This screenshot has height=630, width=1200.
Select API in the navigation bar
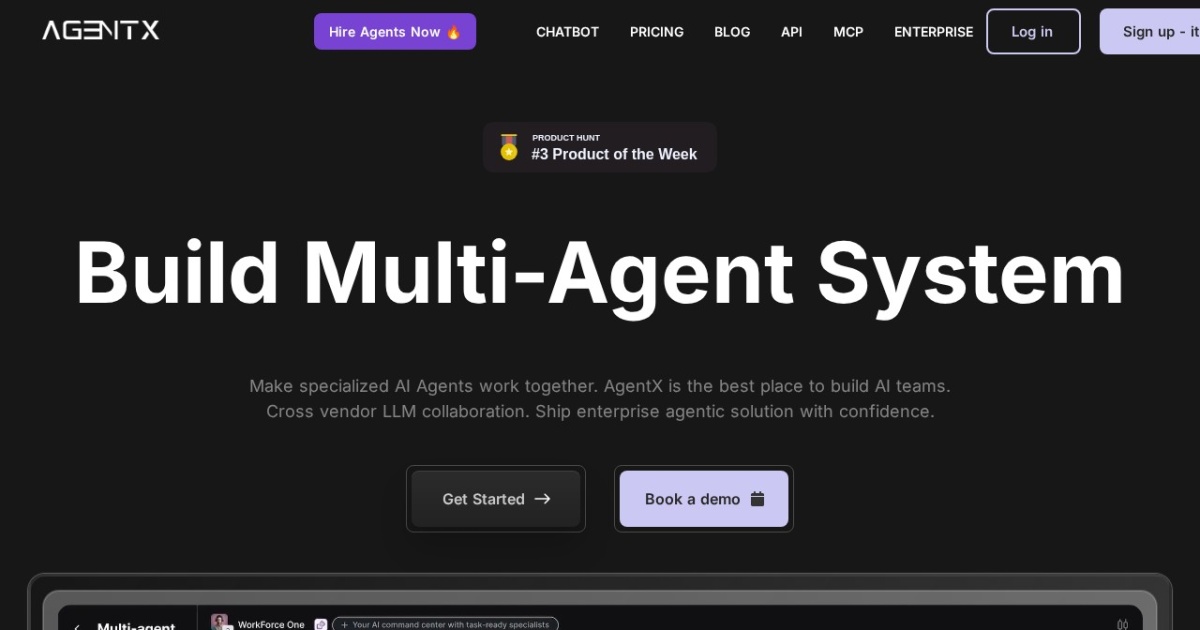(792, 32)
